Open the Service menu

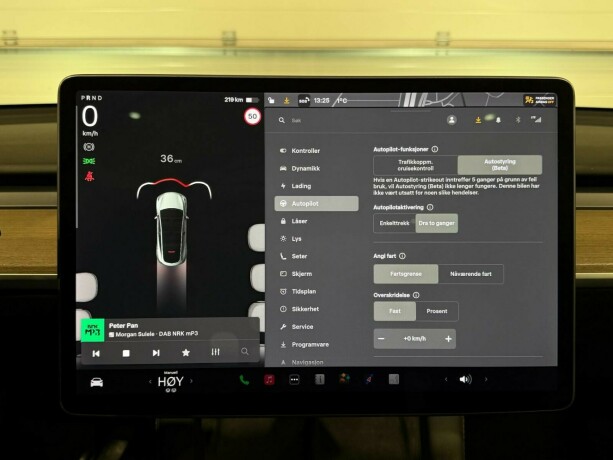point(296,327)
